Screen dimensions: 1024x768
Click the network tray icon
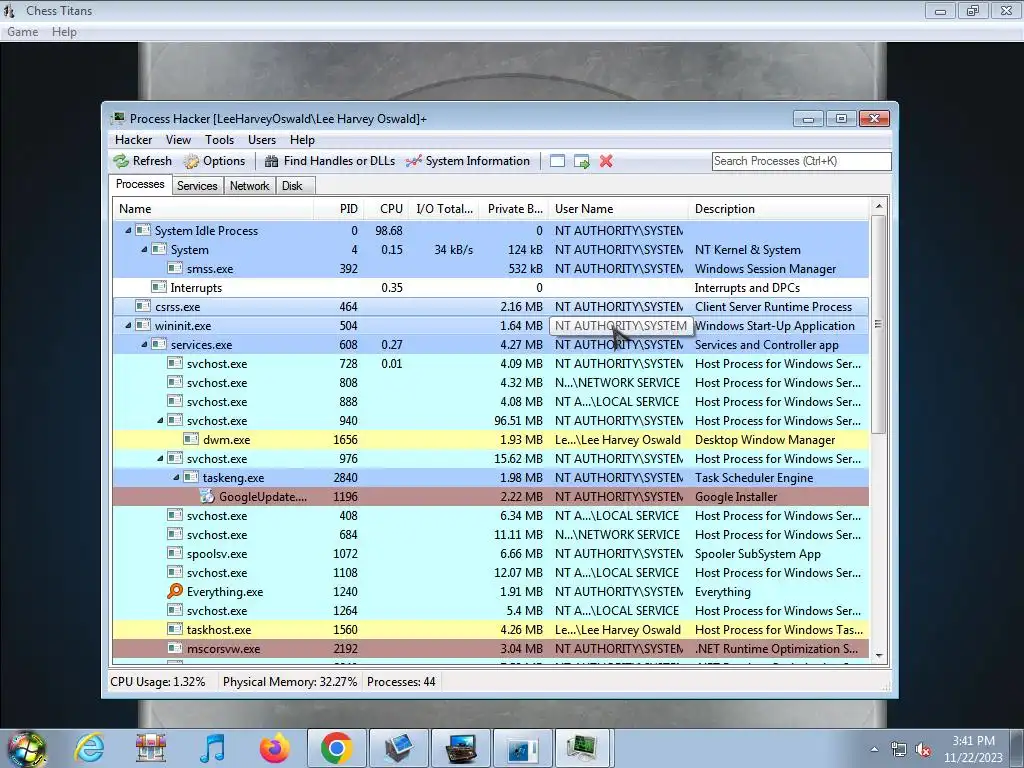coord(899,749)
